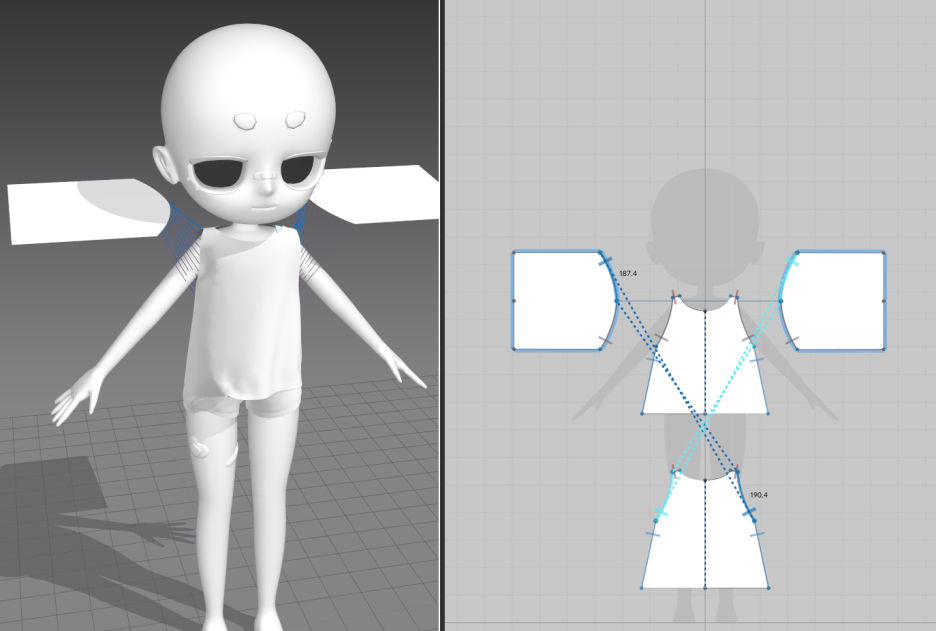Viewport: 936px width, 631px height.
Task: Select the straight outer edge of left sleeve pattern
Action: tap(514, 301)
